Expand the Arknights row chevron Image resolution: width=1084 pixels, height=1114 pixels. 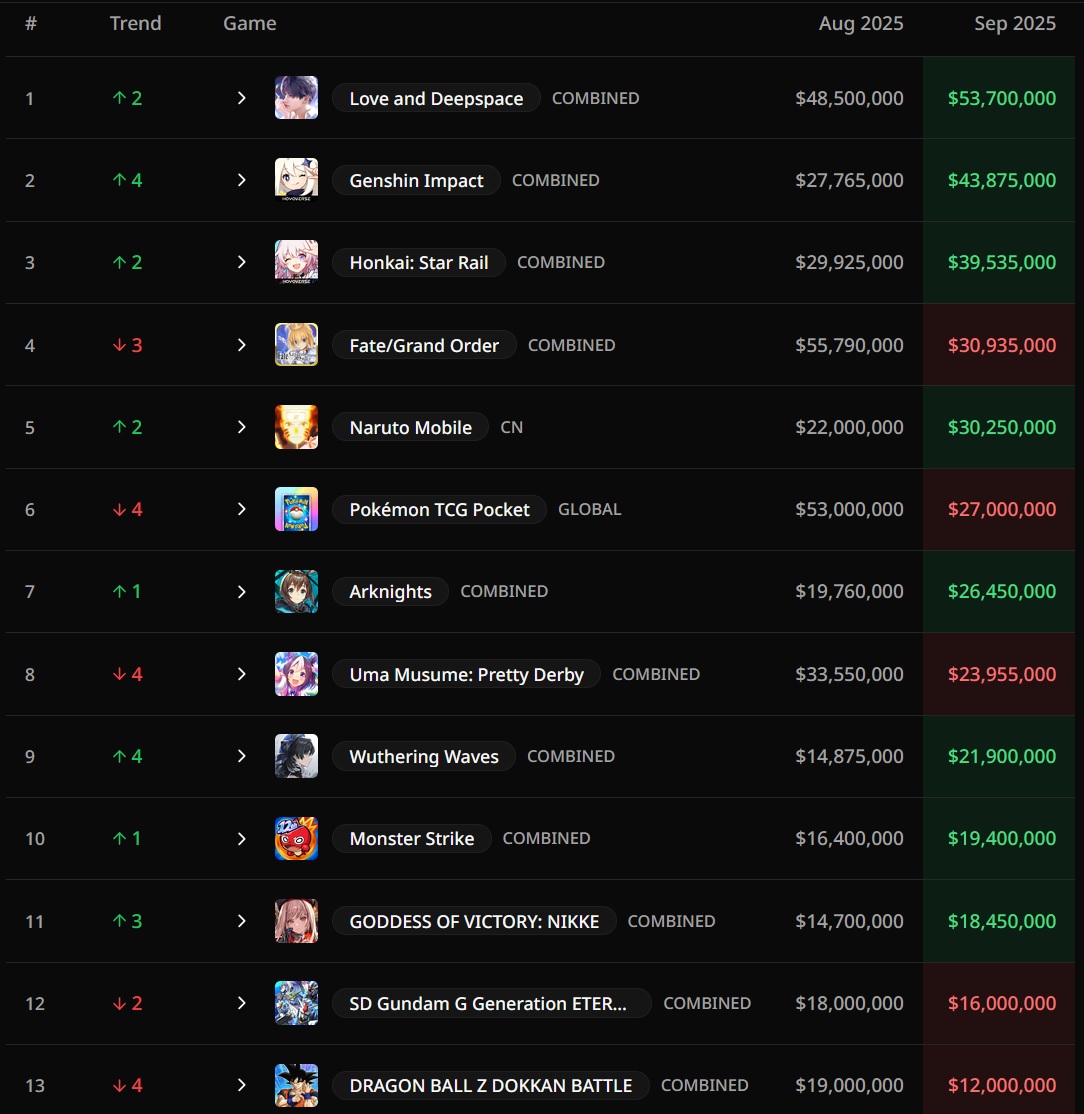242,592
